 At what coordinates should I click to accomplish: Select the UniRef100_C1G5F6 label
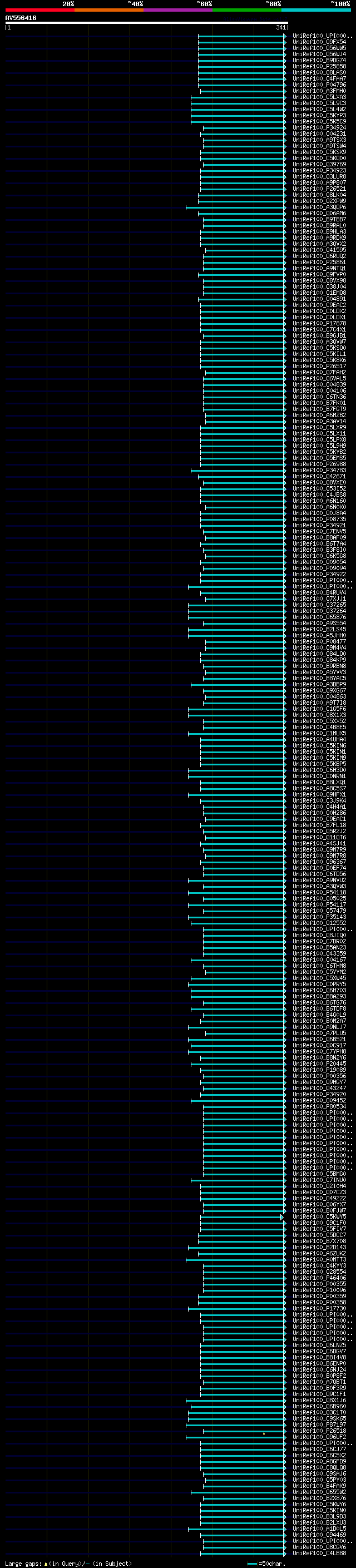pyautogui.click(x=319, y=709)
